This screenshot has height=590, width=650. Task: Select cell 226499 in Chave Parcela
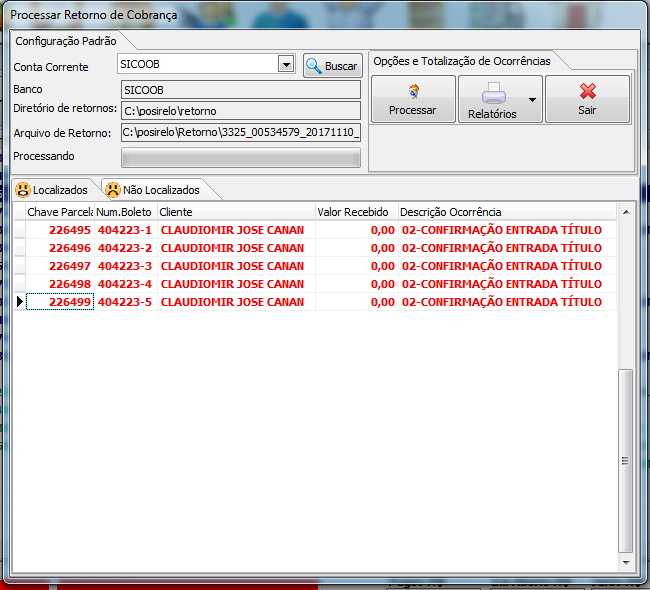pos(60,302)
